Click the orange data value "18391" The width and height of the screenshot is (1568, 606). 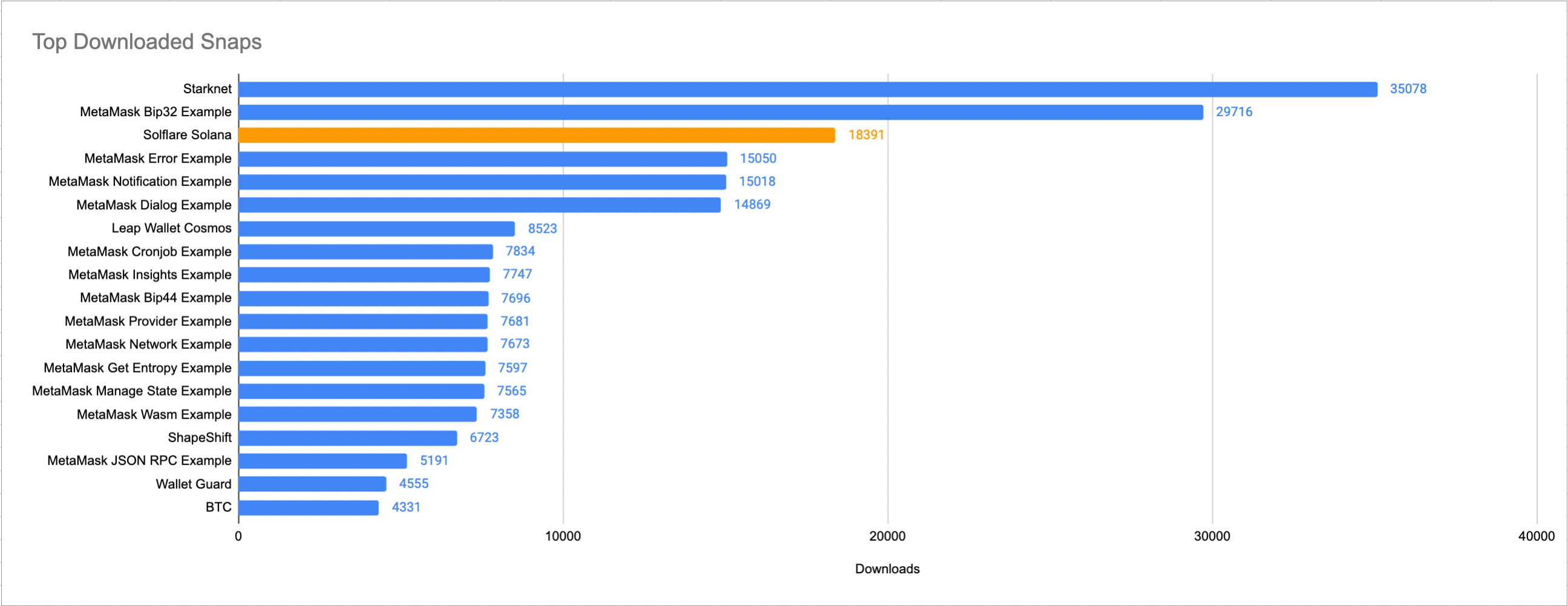point(866,135)
